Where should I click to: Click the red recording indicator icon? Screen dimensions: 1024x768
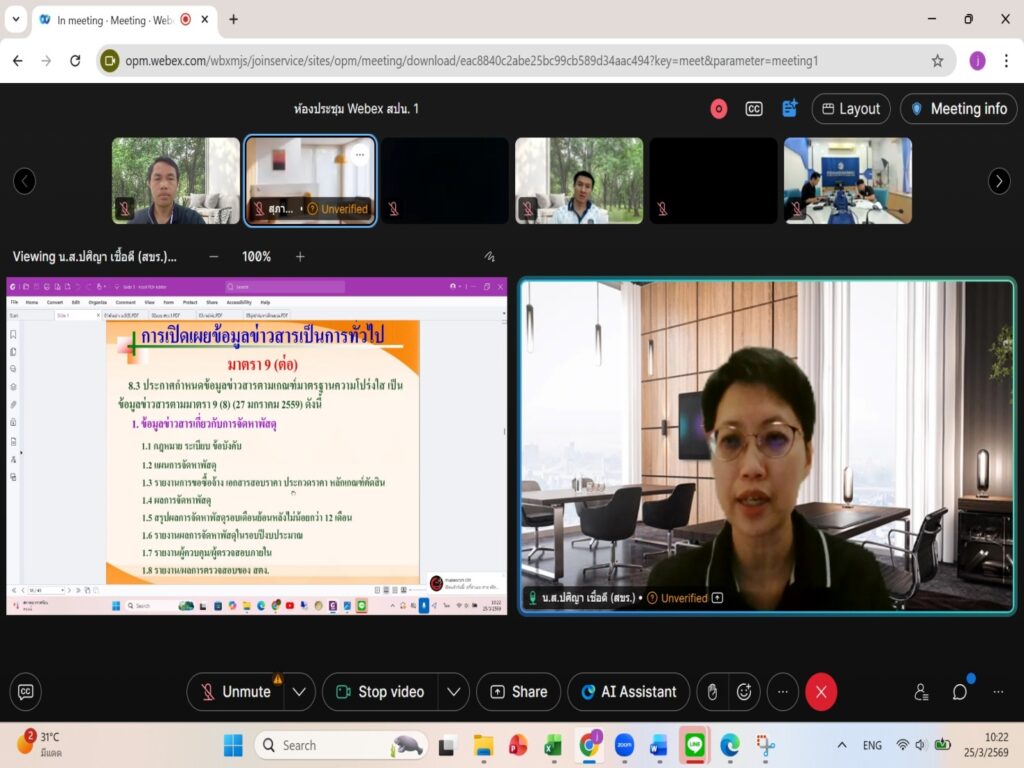(x=718, y=109)
